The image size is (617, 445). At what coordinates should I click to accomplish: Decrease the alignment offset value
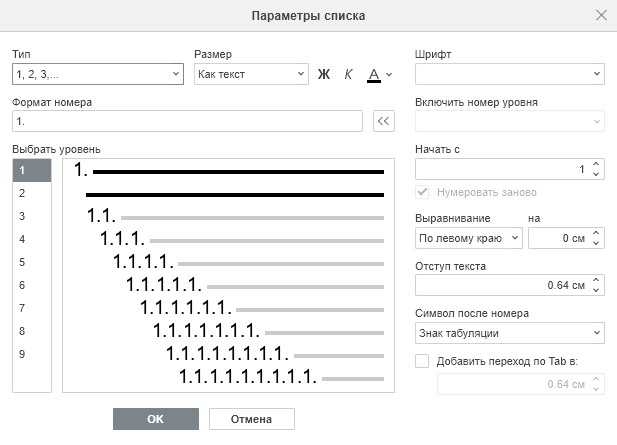(596, 243)
